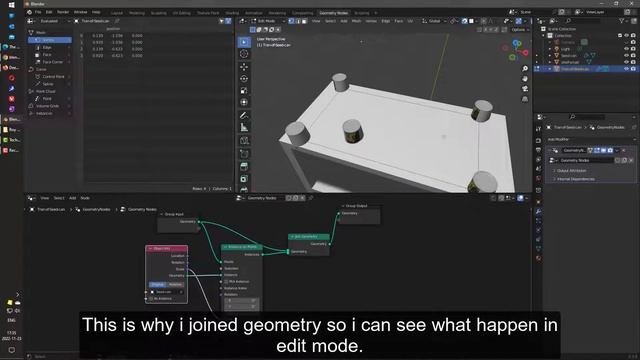Select the Transform tool in viewport toolbar
640x360 pixels.
point(244,102)
